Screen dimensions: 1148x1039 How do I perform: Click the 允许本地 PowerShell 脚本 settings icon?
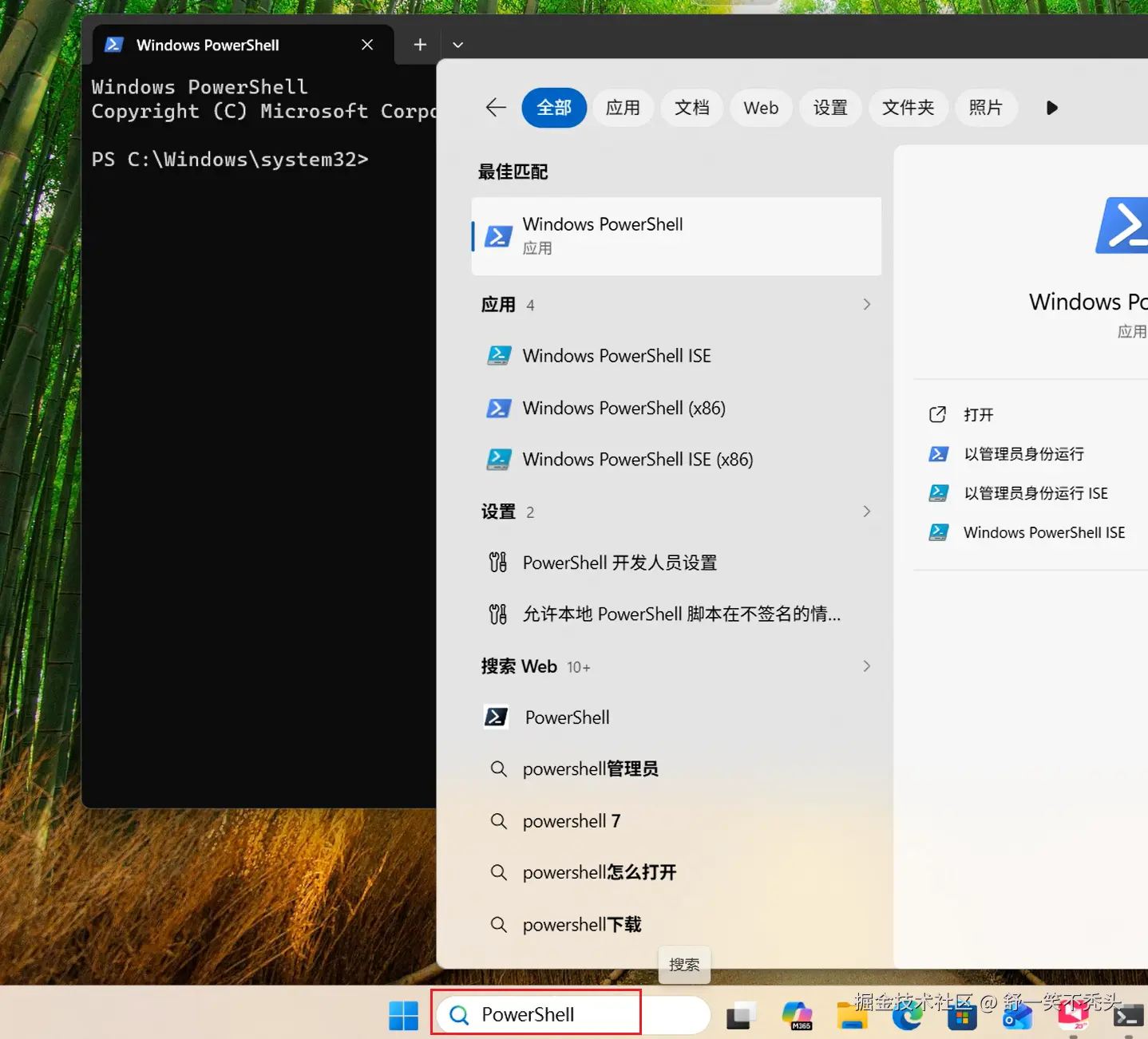tap(498, 614)
